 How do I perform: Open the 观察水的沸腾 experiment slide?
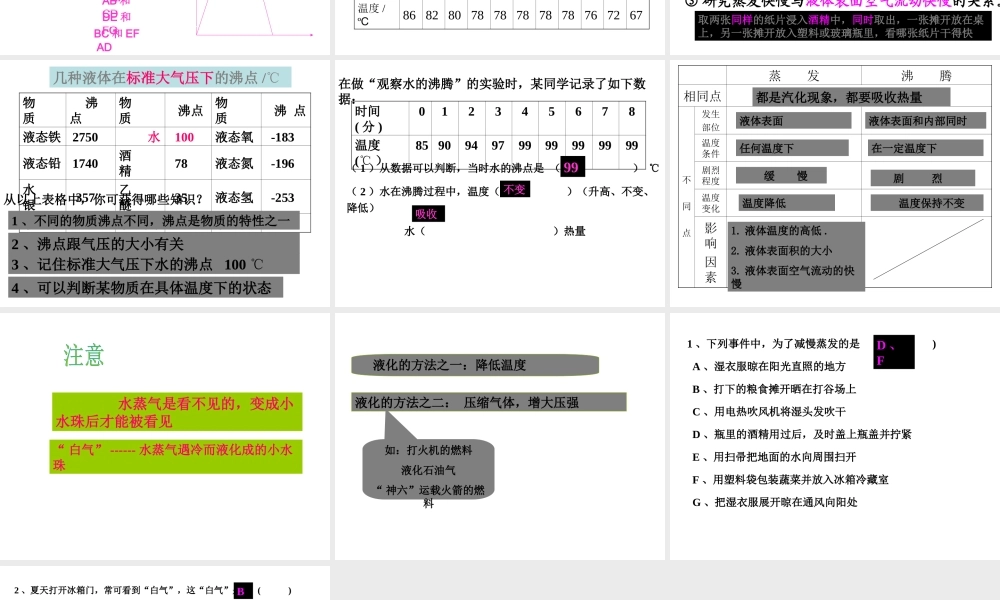click(x=499, y=184)
